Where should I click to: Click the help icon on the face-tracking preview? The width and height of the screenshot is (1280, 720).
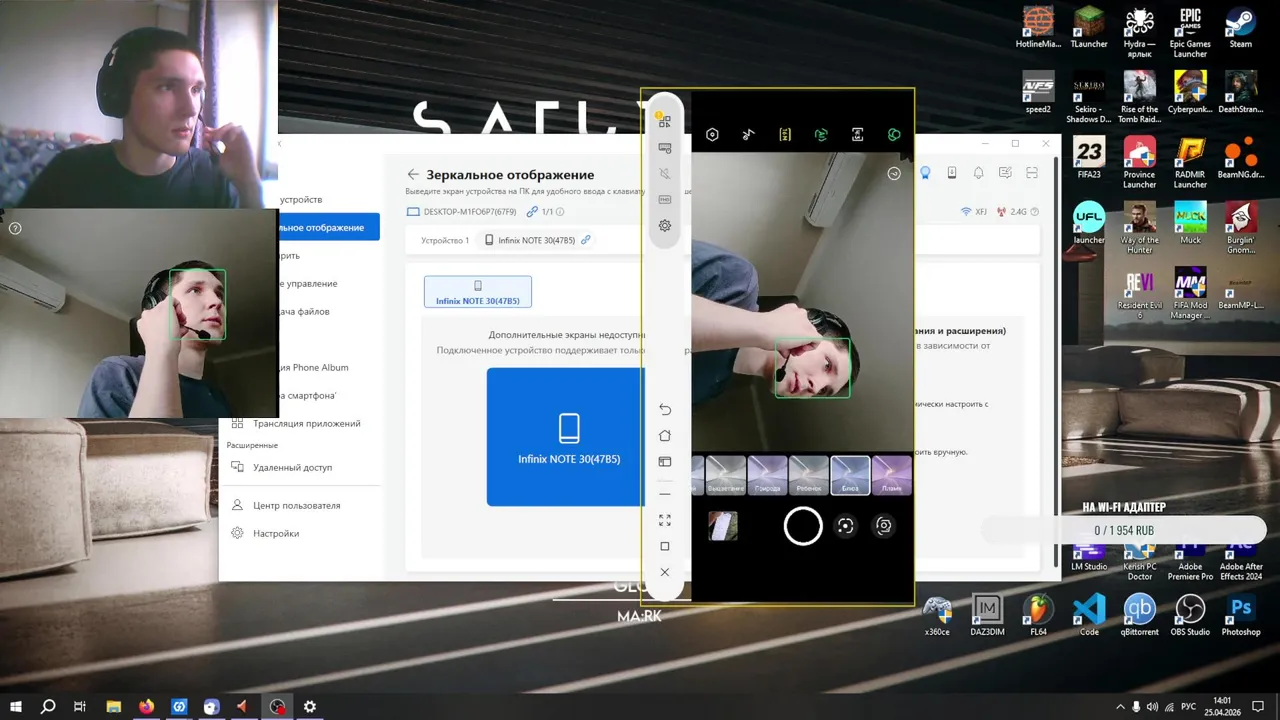[15, 228]
